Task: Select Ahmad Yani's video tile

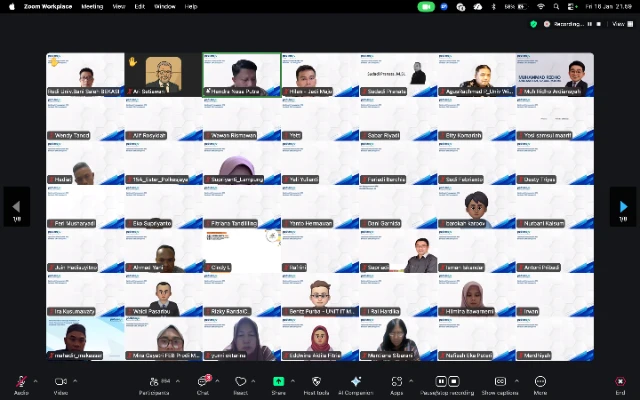Action: coord(163,251)
